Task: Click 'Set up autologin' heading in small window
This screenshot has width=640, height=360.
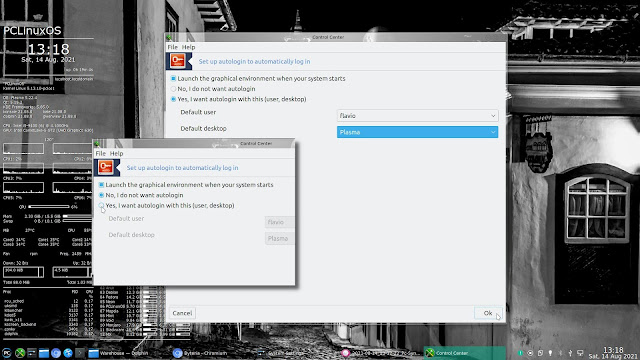Action: (182, 168)
